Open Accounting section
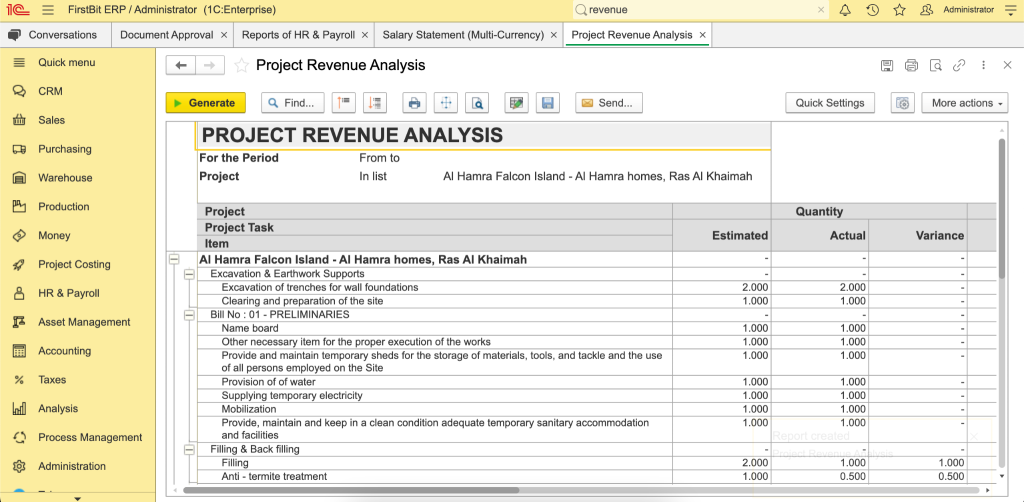 [x=78, y=351]
